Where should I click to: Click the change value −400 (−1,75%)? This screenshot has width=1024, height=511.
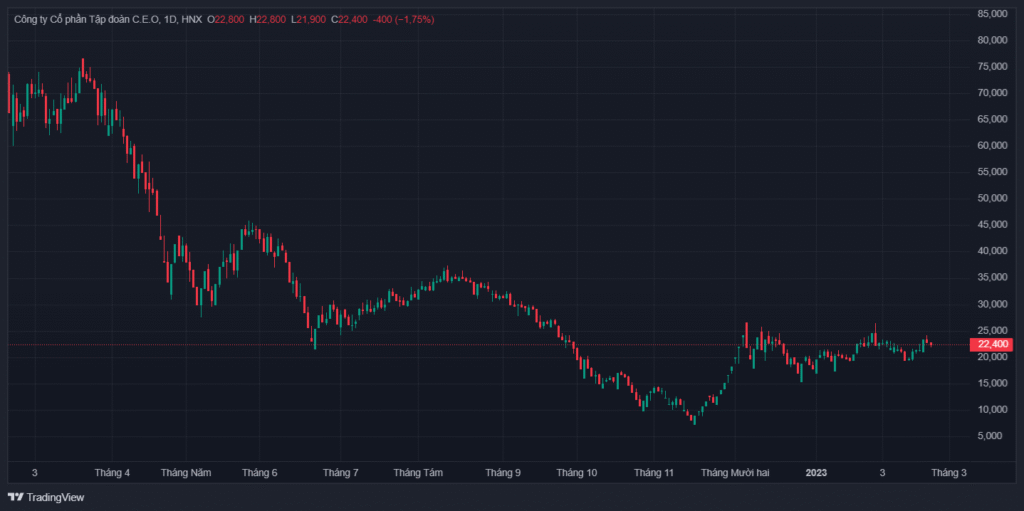404,20
